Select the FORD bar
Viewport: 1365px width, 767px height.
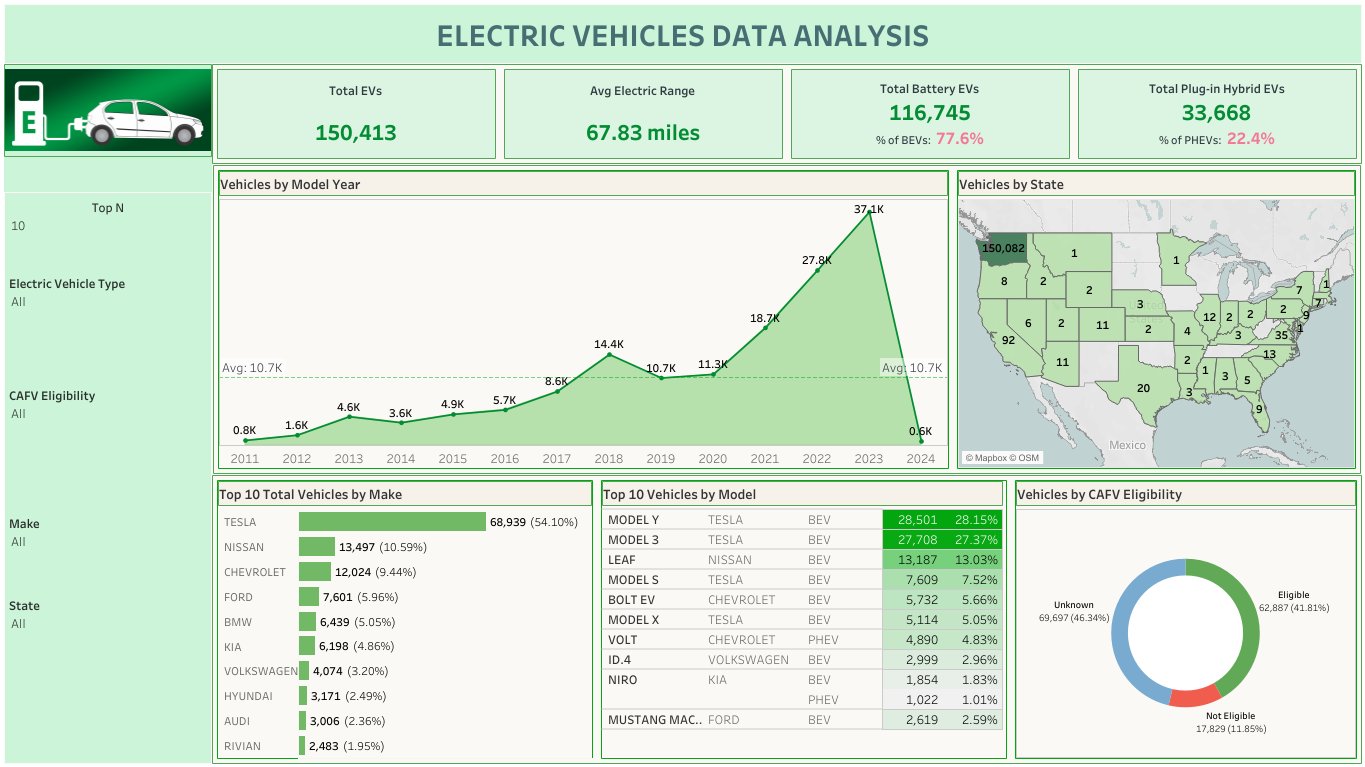point(309,597)
